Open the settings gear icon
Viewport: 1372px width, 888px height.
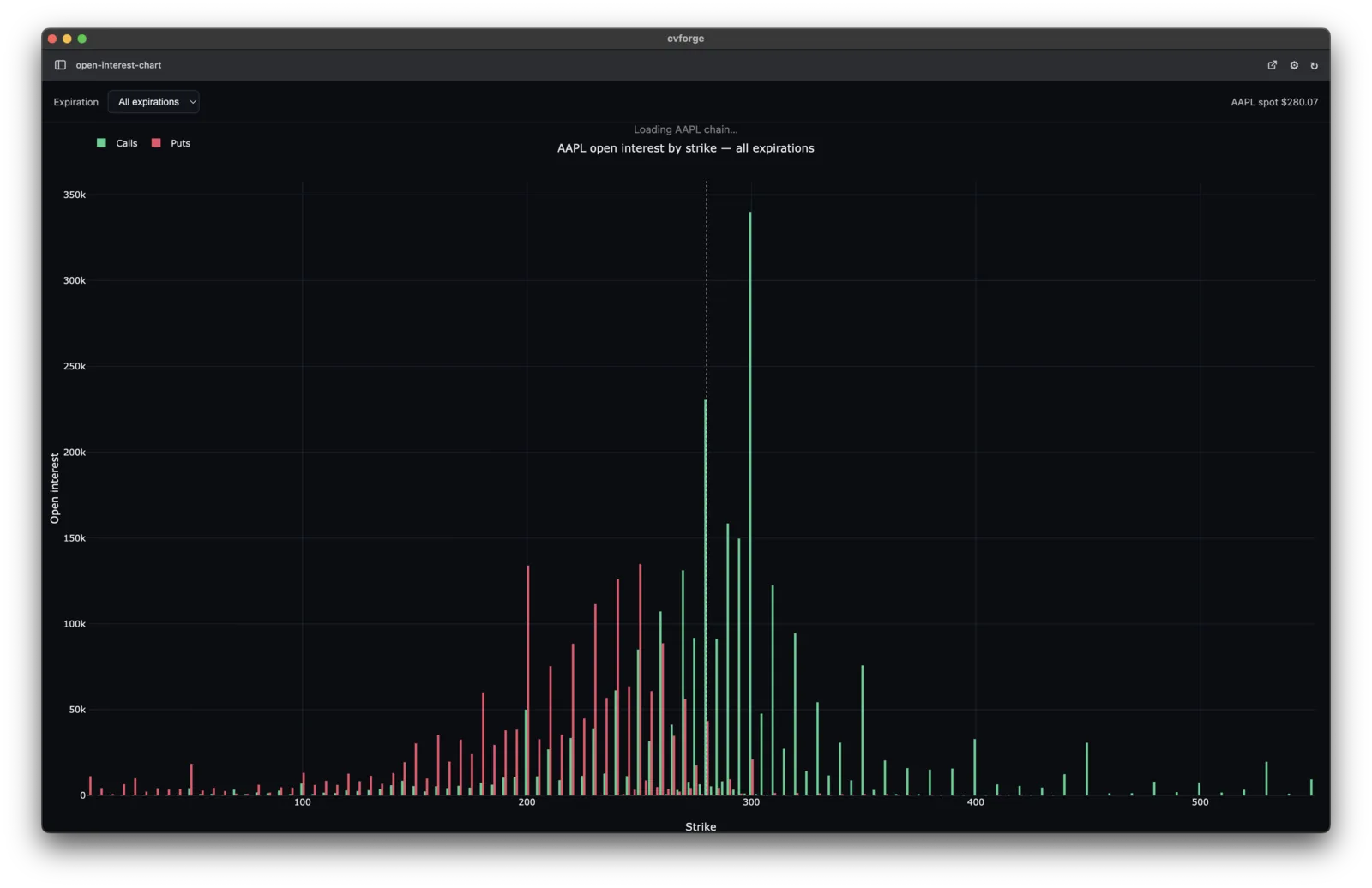click(x=1294, y=65)
